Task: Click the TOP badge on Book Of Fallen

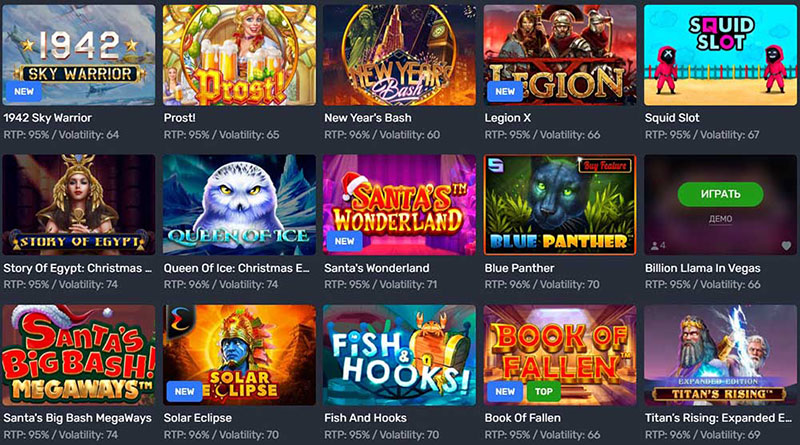Action: pos(543,391)
